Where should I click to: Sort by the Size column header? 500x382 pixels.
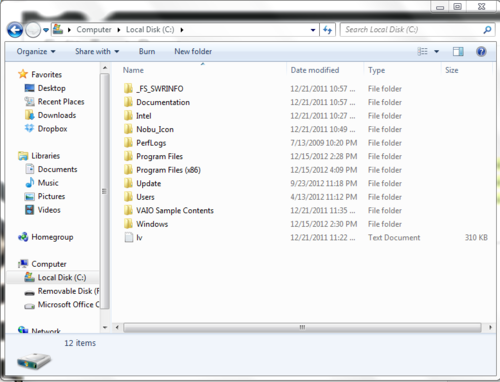click(x=452, y=70)
